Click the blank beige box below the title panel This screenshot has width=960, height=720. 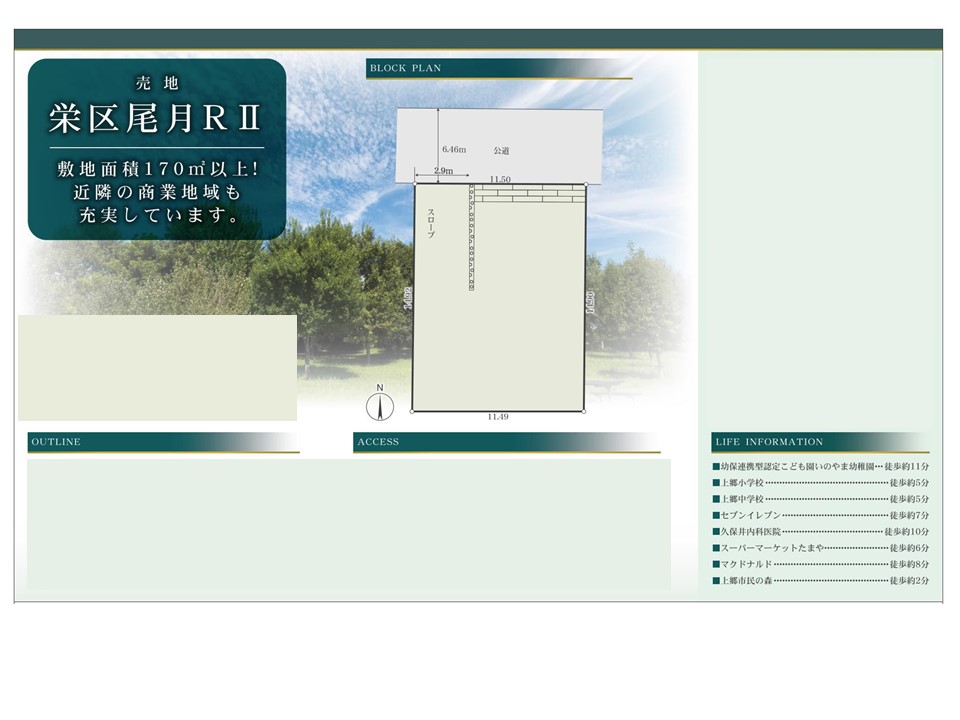157,367
